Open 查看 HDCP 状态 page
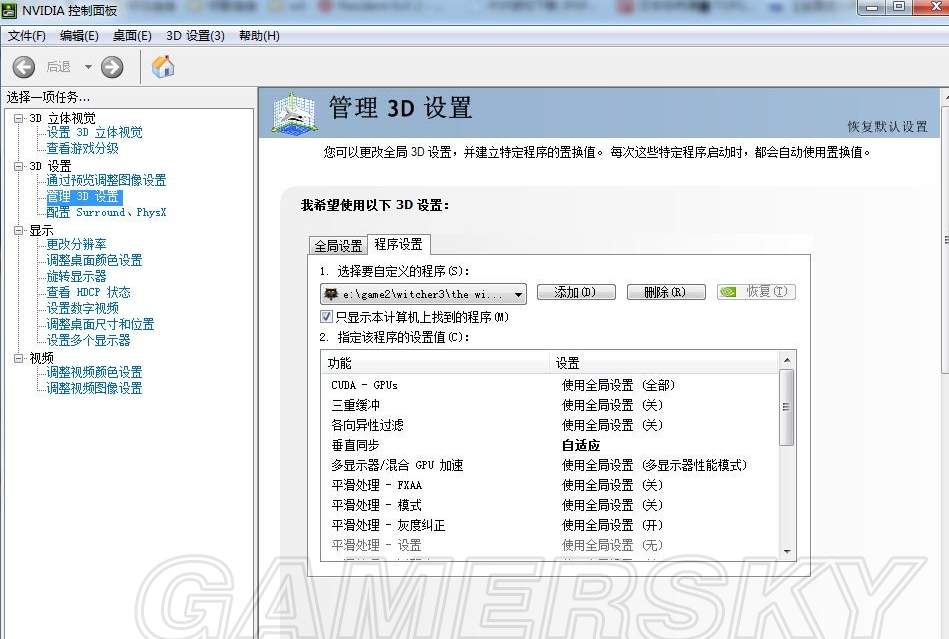The width and height of the screenshot is (949, 639). (88, 292)
